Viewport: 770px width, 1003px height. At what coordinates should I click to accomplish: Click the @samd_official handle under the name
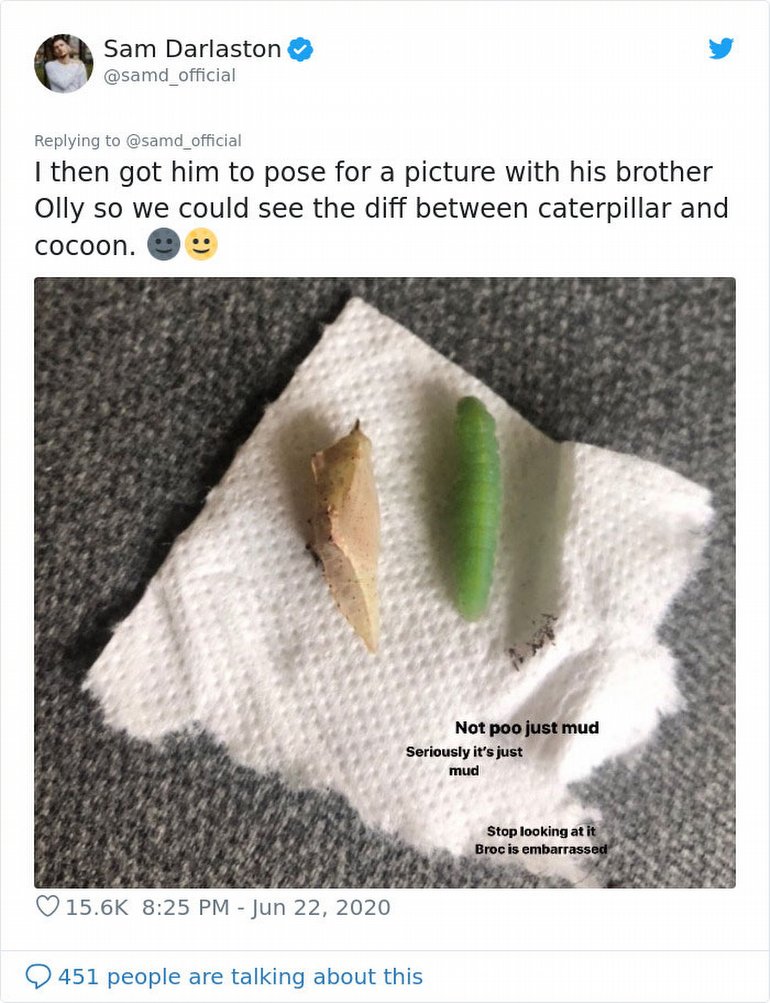169,76
